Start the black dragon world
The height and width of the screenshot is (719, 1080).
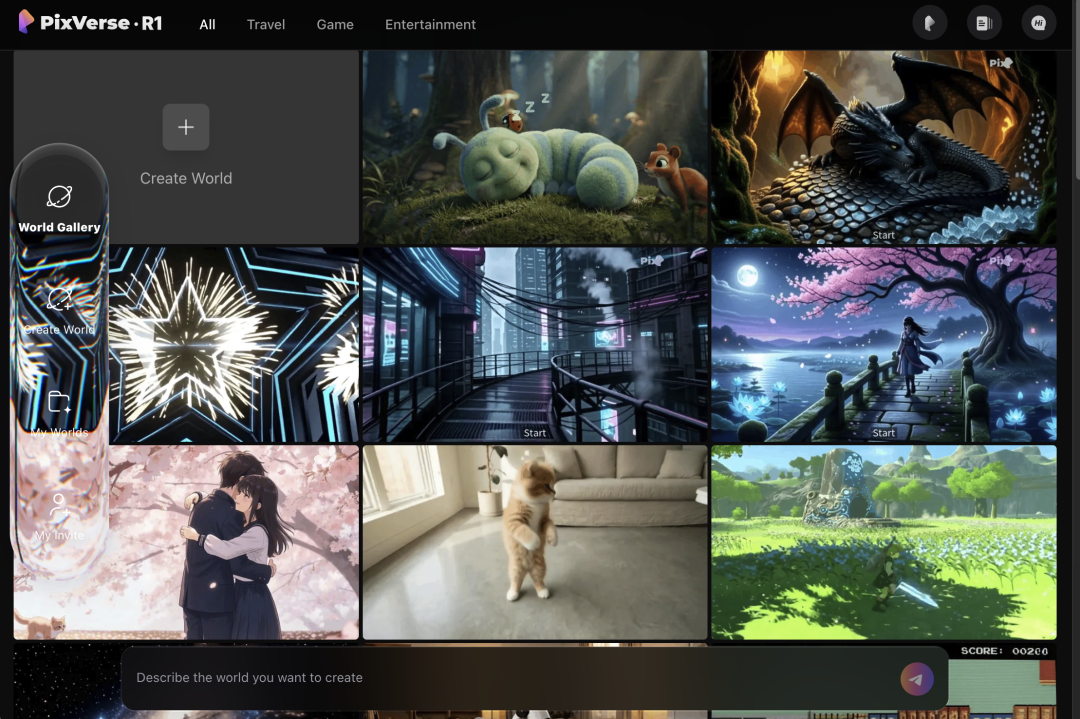(884, 236)
